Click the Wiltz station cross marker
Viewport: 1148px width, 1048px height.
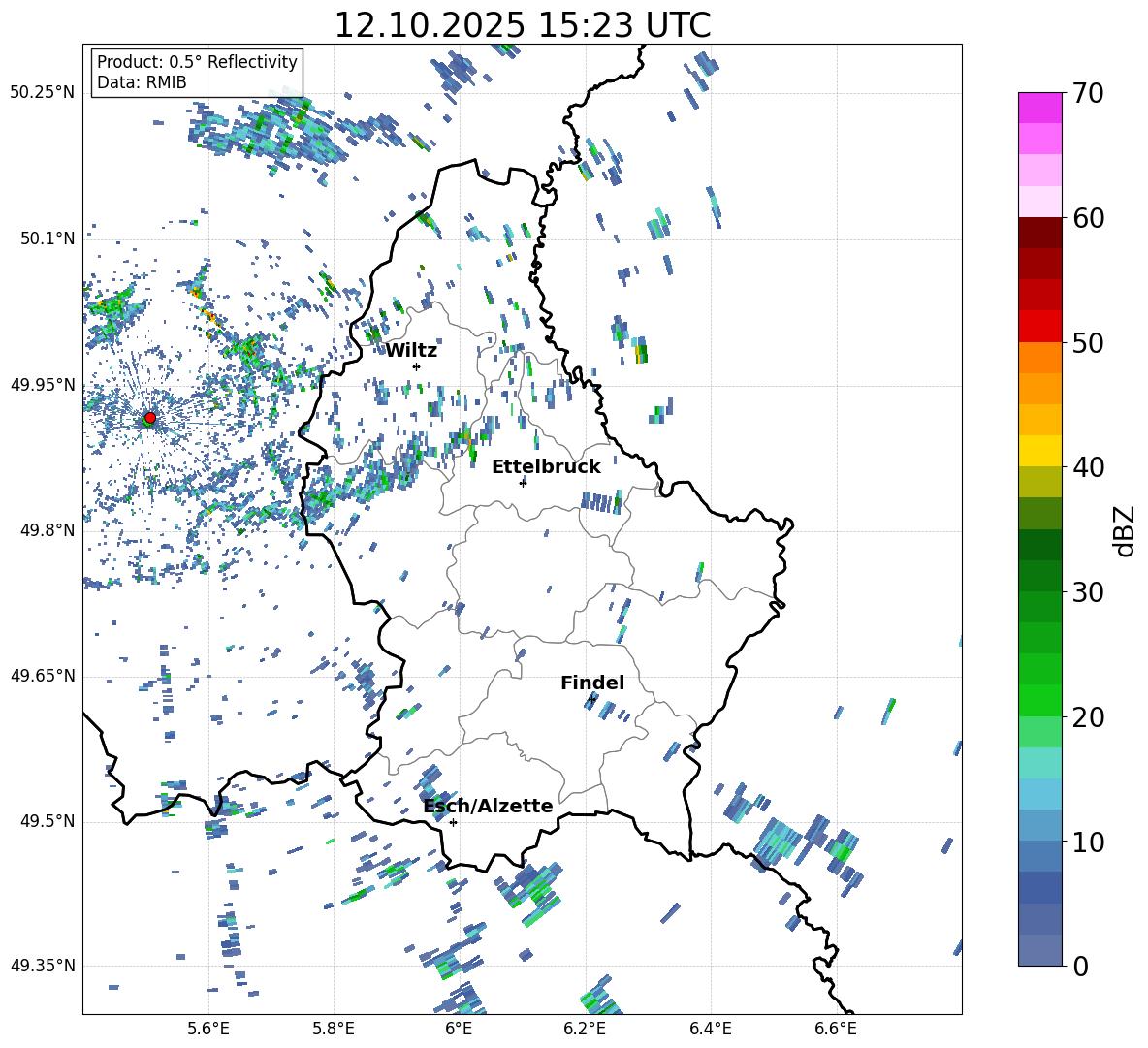(x=416, y=366)
